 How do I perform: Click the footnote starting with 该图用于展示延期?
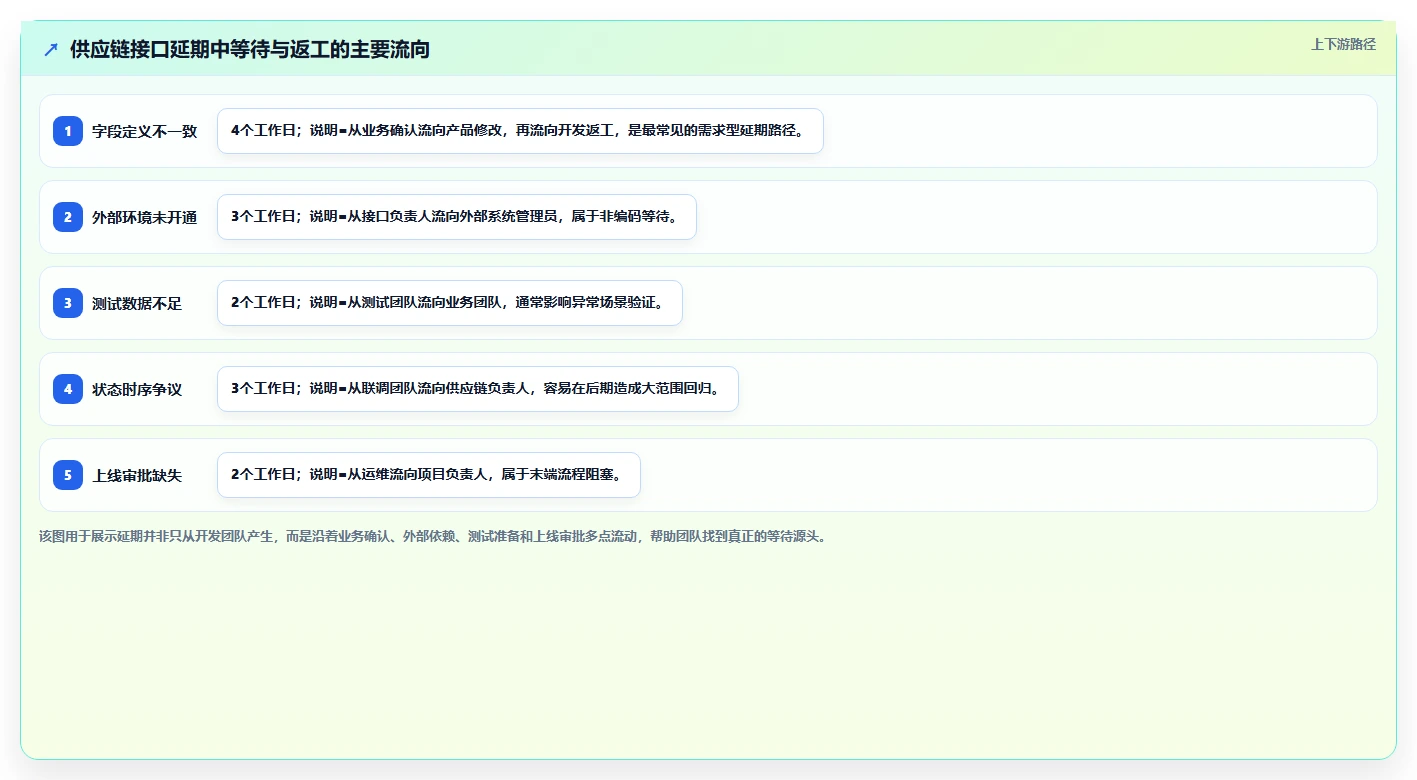coord(433,536)
